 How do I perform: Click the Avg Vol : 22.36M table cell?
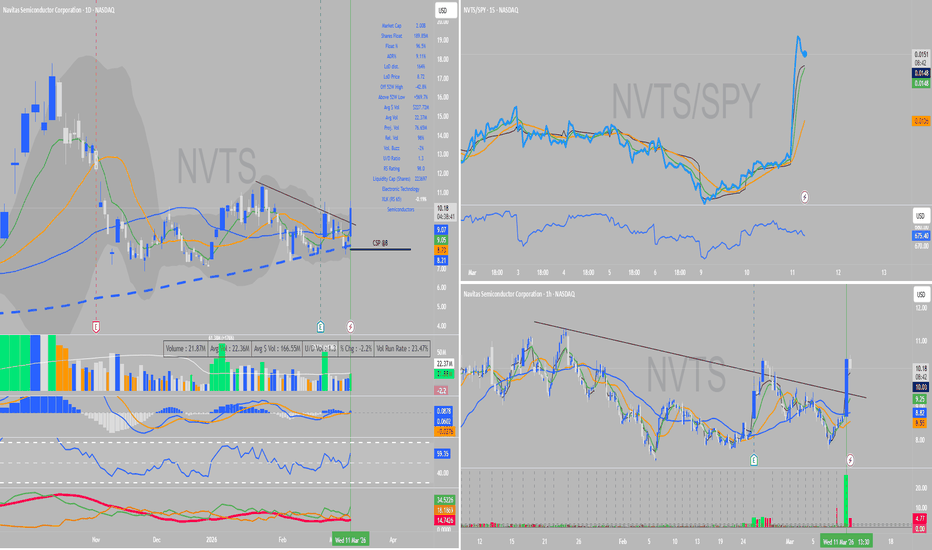[229, 348]
